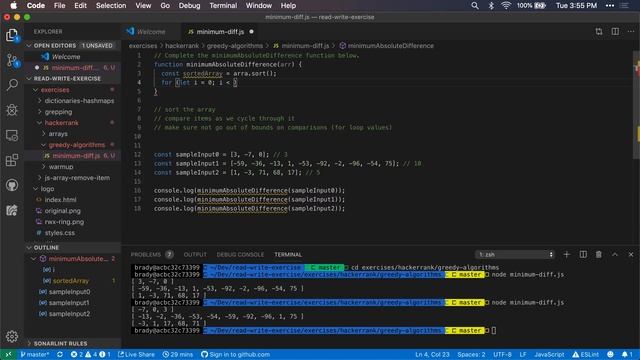The image size is (640, 360).
Task: Collapse the READ-WRITE-EXERCISE section
Action: pyautogui.click(x=29, y=78)
